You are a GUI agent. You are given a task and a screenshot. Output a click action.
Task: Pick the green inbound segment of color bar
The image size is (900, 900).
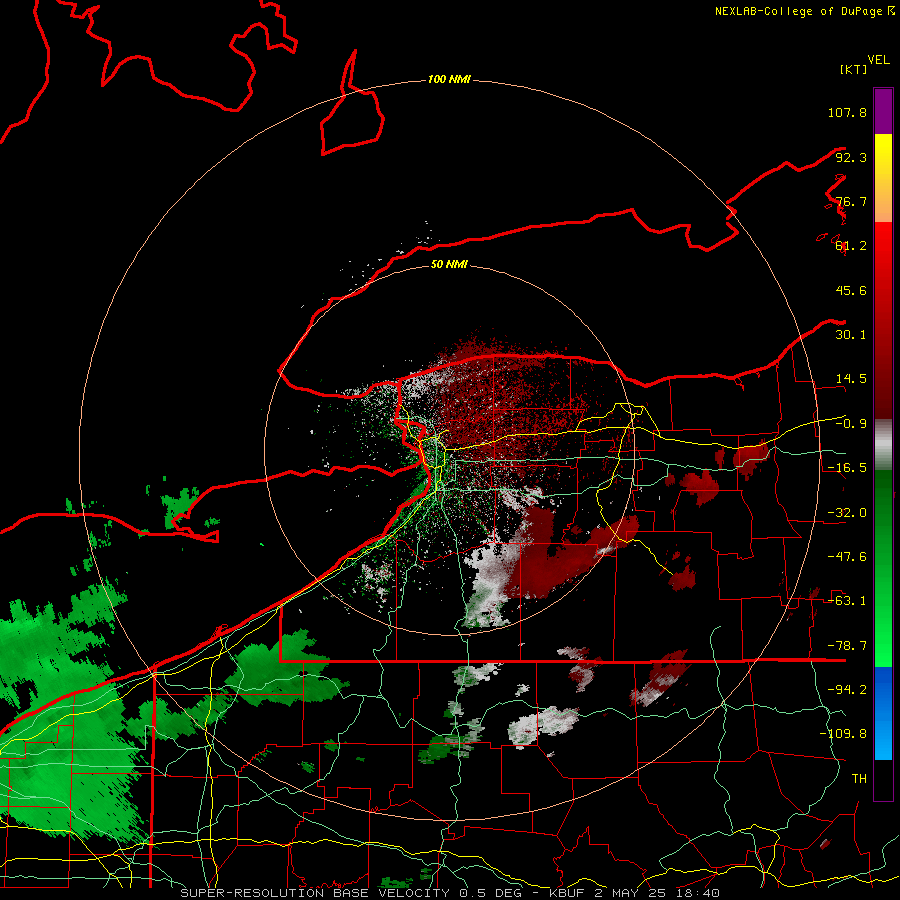pyautogui.click(x=883, y=569)
